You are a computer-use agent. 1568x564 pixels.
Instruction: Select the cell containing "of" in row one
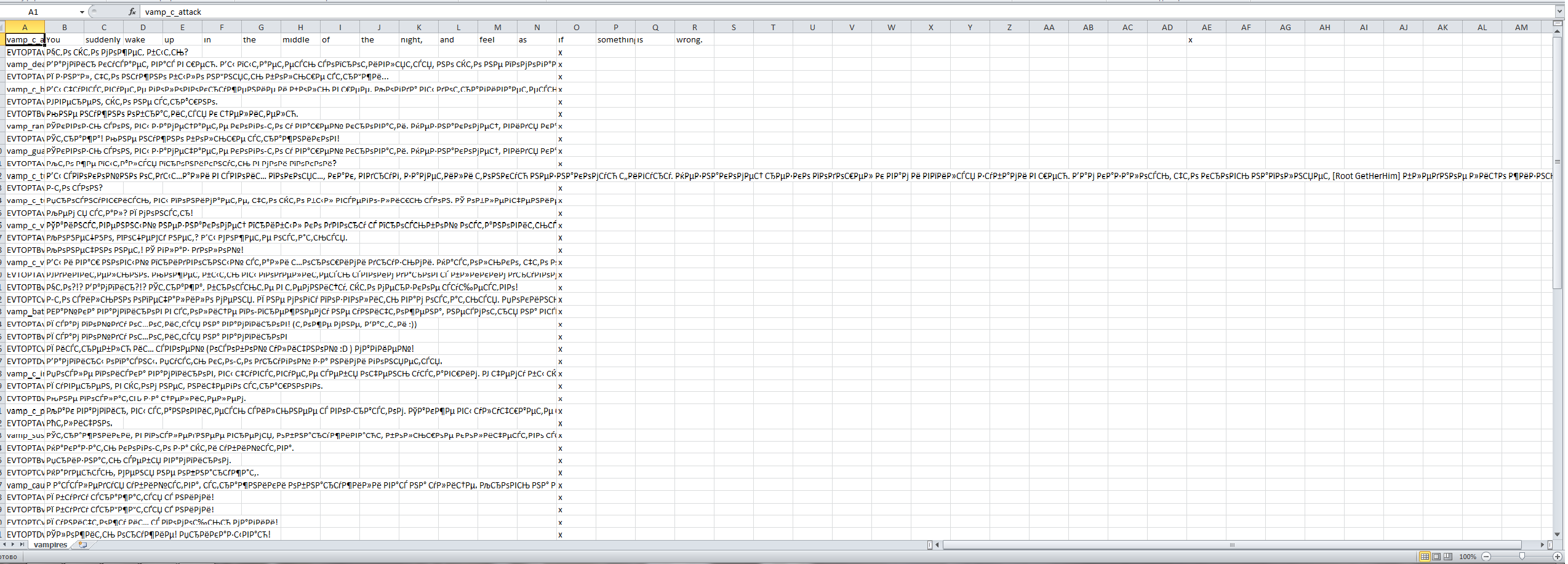pyautogui.click(x=340, y=39)
